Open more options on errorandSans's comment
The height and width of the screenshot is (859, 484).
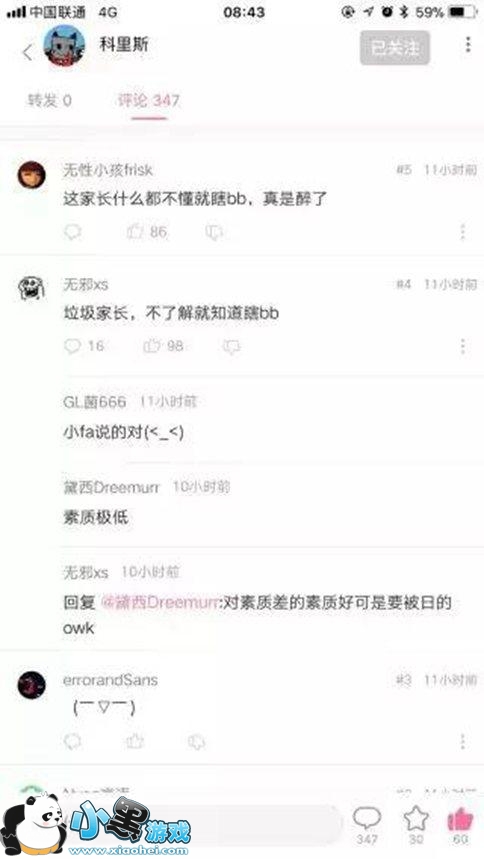click(x=463, y=742)
